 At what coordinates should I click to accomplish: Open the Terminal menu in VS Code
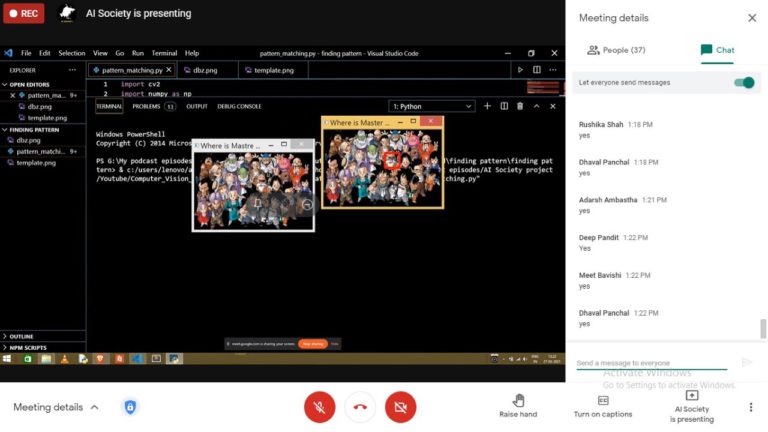(x=164, y=53)
